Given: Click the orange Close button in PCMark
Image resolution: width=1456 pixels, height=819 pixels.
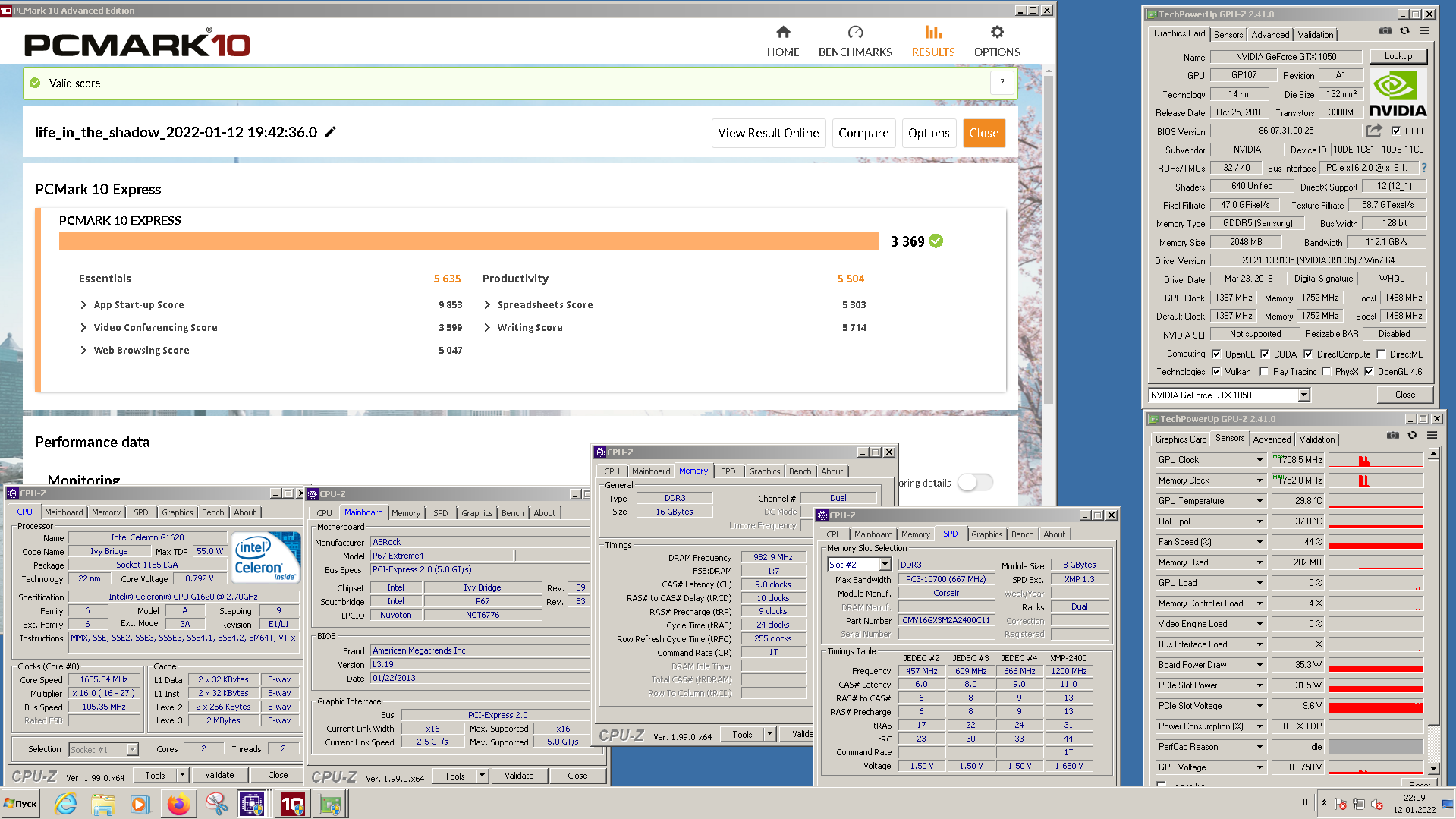Looking at the screenshot, I should (984, 133).
